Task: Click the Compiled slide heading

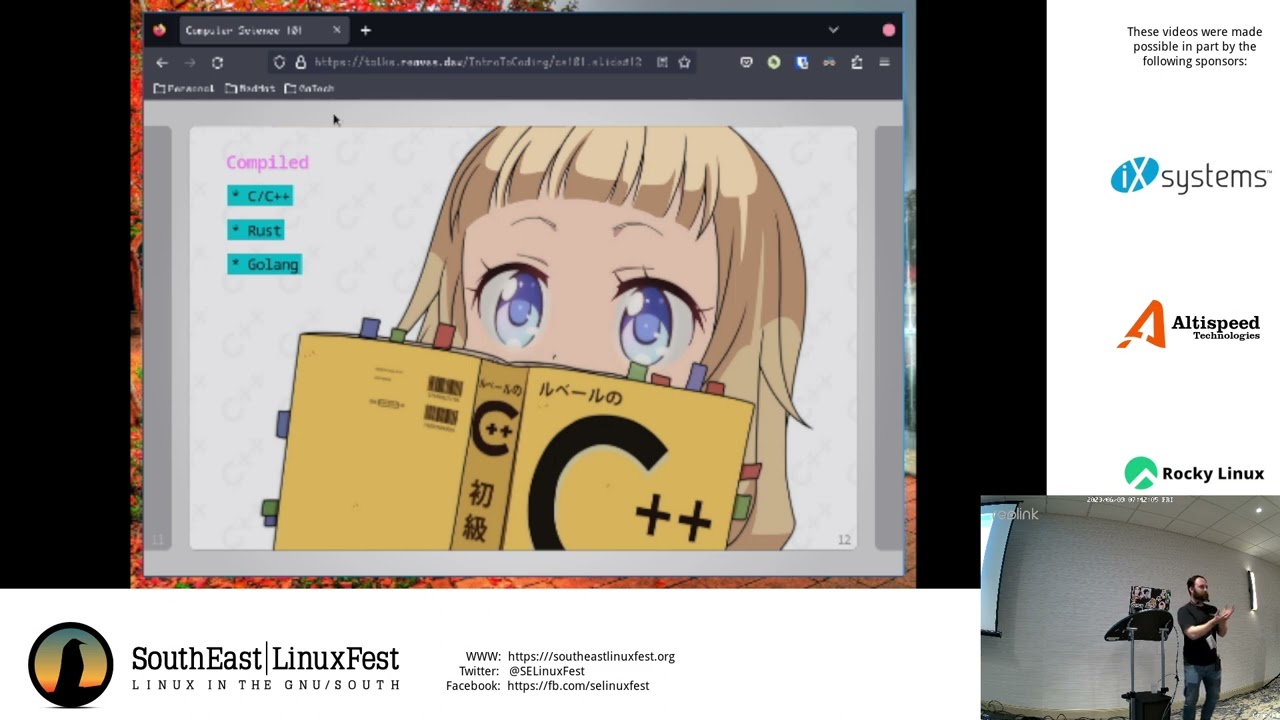Action: pos(267,162)
